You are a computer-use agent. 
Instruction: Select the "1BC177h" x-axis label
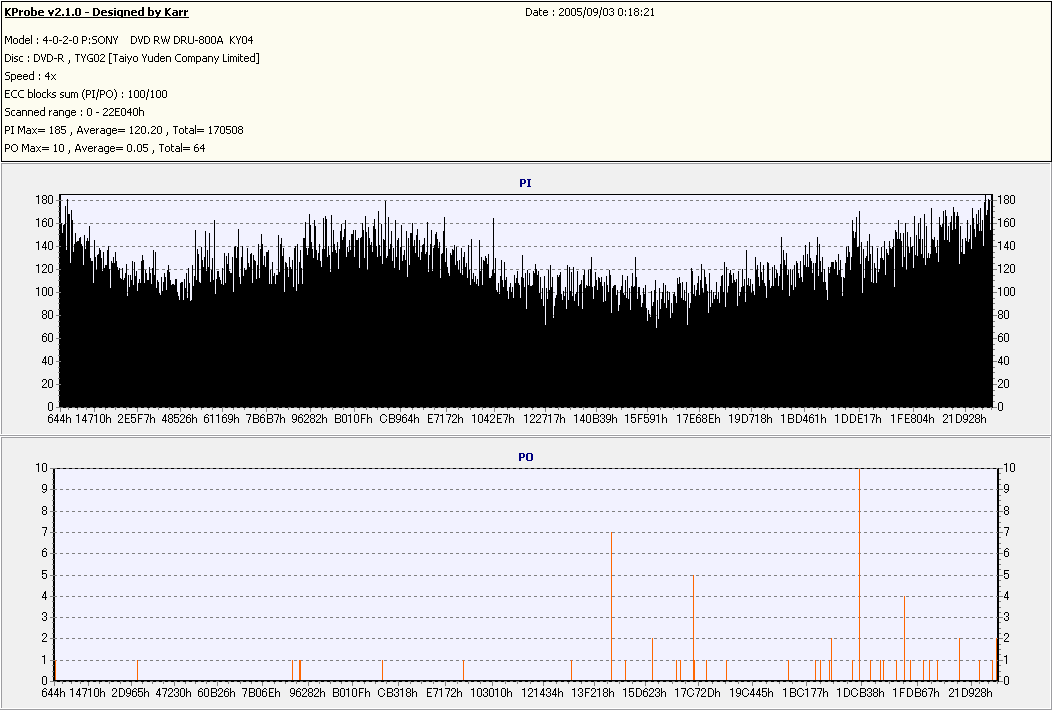(x=805, y=693)
